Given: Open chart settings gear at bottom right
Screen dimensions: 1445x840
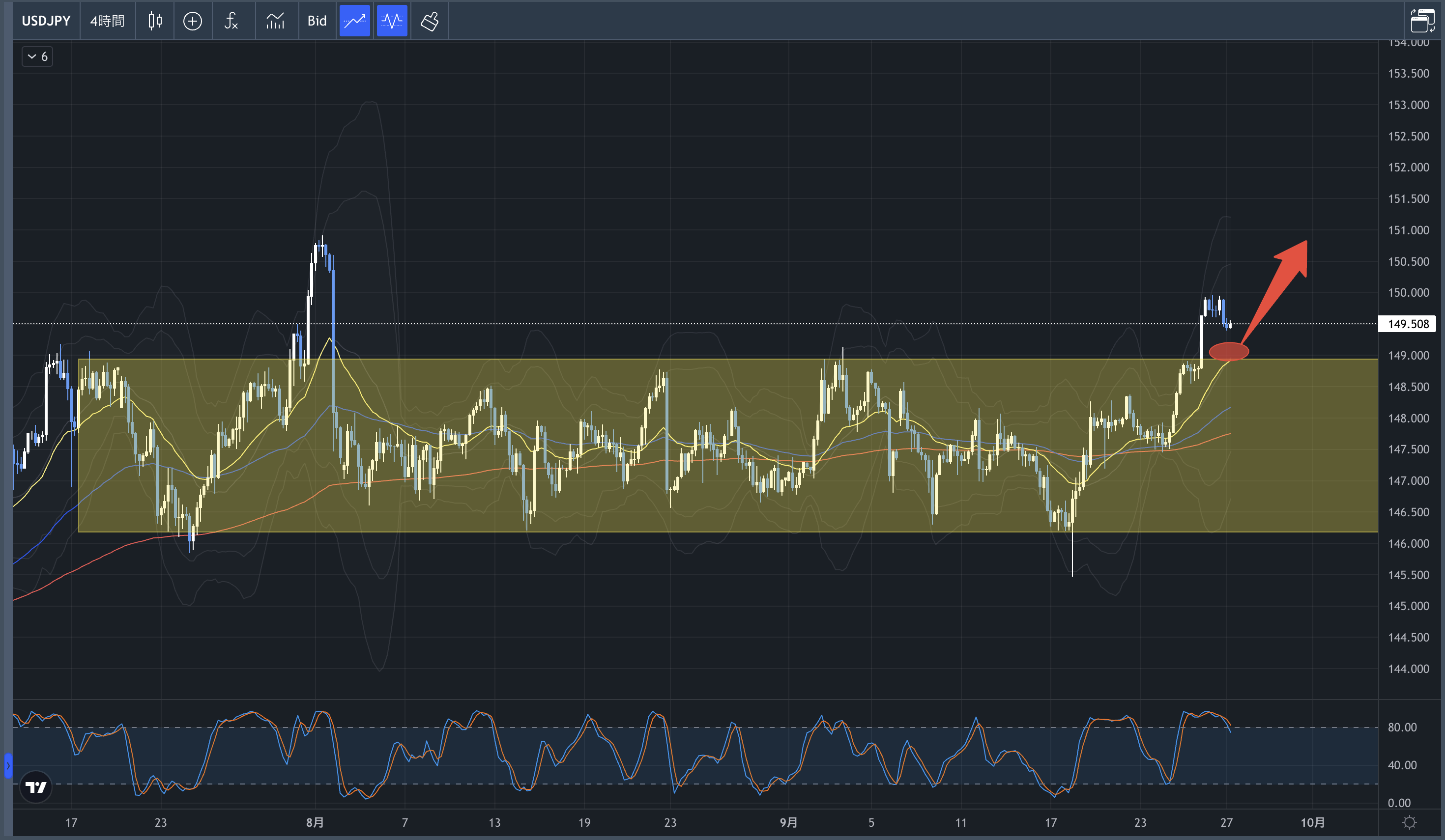Looking at the screenshot, I should tap(1409, 823).
